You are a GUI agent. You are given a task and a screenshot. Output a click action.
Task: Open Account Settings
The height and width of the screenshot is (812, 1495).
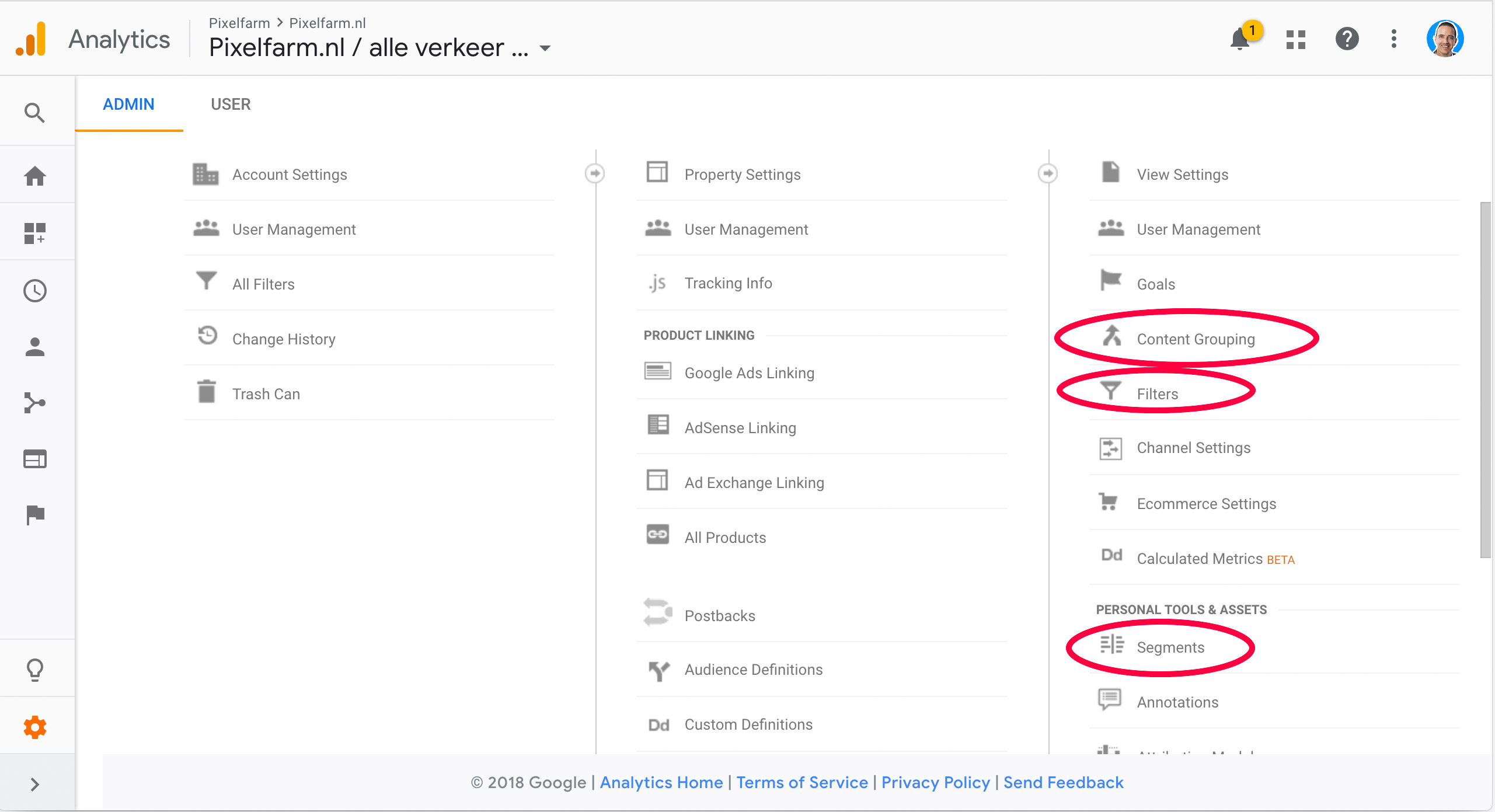pyautogui.click(x=369, y=174)
